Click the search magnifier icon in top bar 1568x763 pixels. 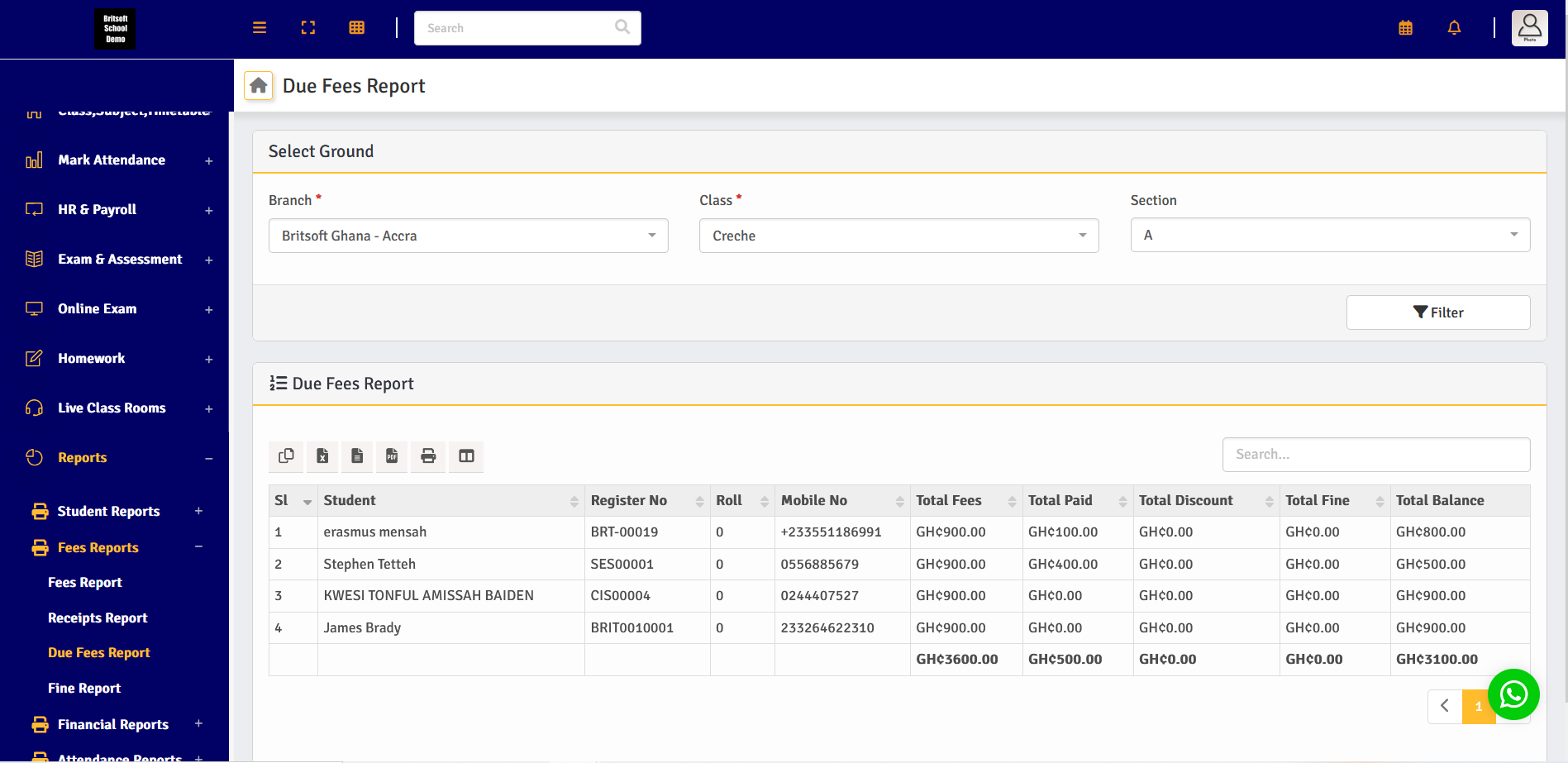coord(622,27)
